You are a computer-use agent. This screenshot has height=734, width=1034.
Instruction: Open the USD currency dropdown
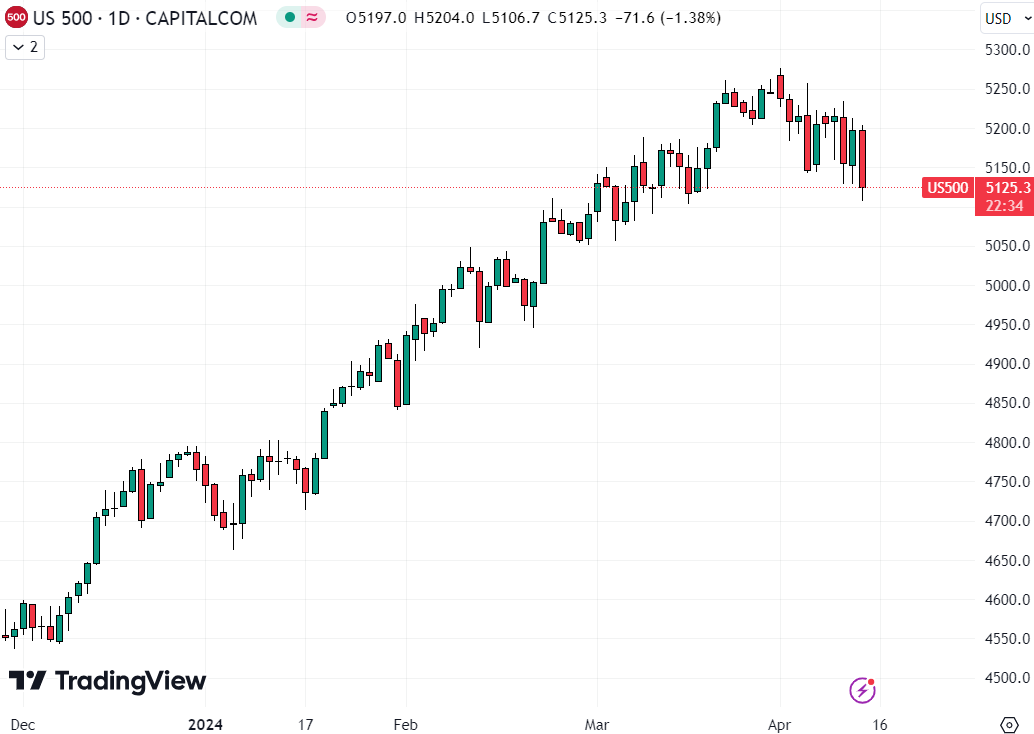pos(1003,17)
